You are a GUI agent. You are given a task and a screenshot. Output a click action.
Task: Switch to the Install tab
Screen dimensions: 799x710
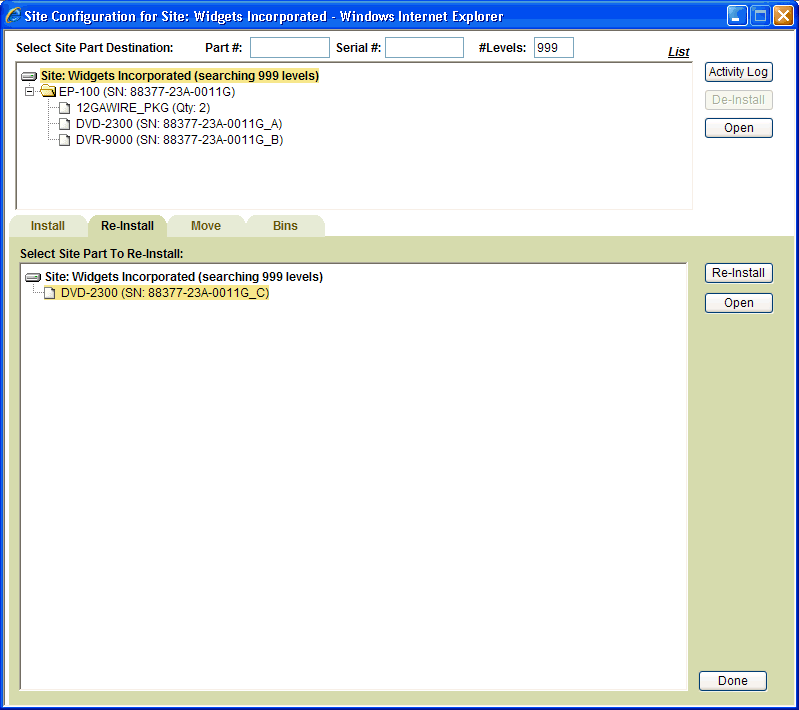click(48, 226)
